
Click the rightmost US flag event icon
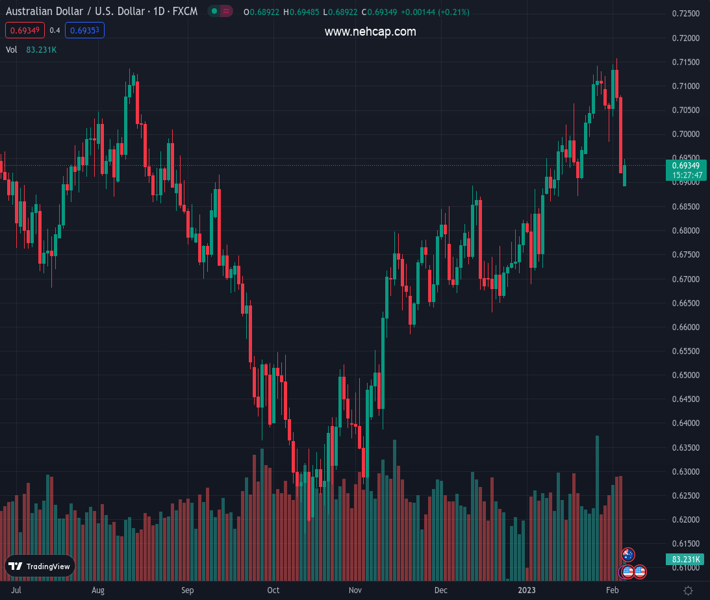(x=639, y=571)
